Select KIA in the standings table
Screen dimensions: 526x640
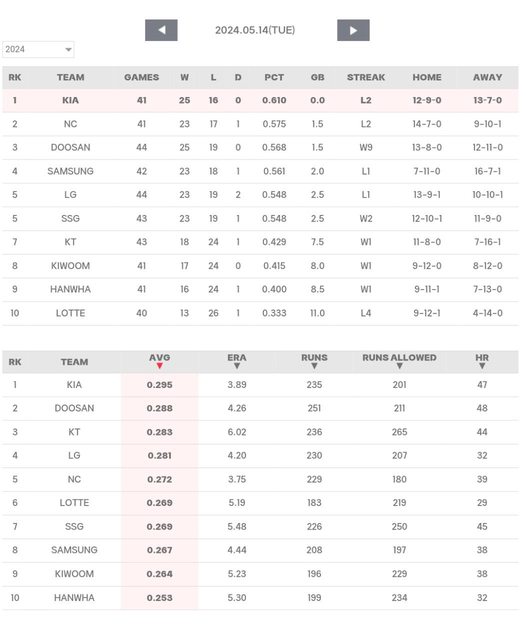[x=70, y=100]
